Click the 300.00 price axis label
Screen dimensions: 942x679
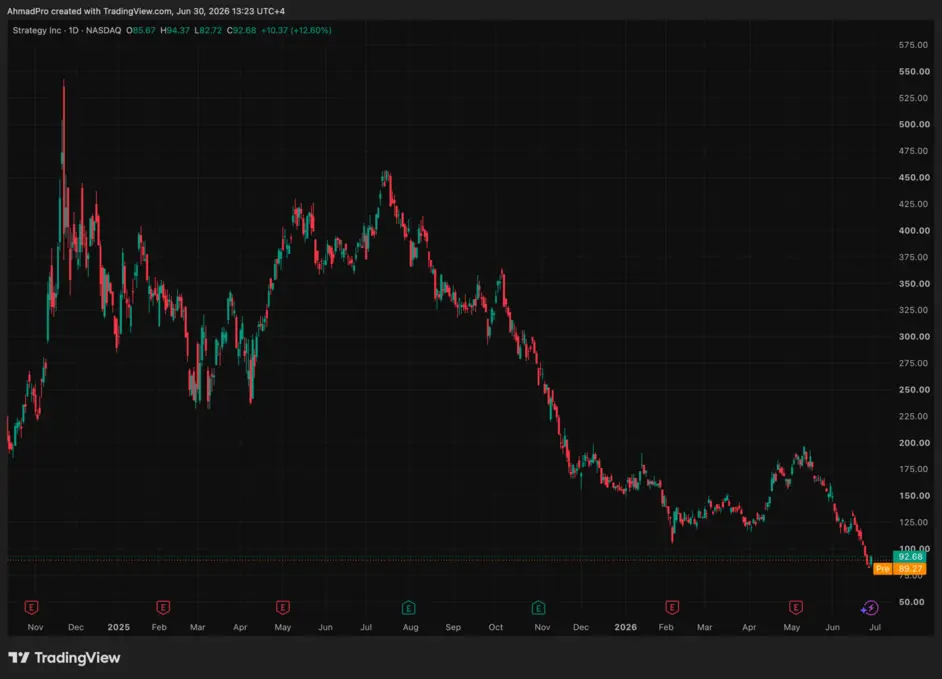(914, 336)
